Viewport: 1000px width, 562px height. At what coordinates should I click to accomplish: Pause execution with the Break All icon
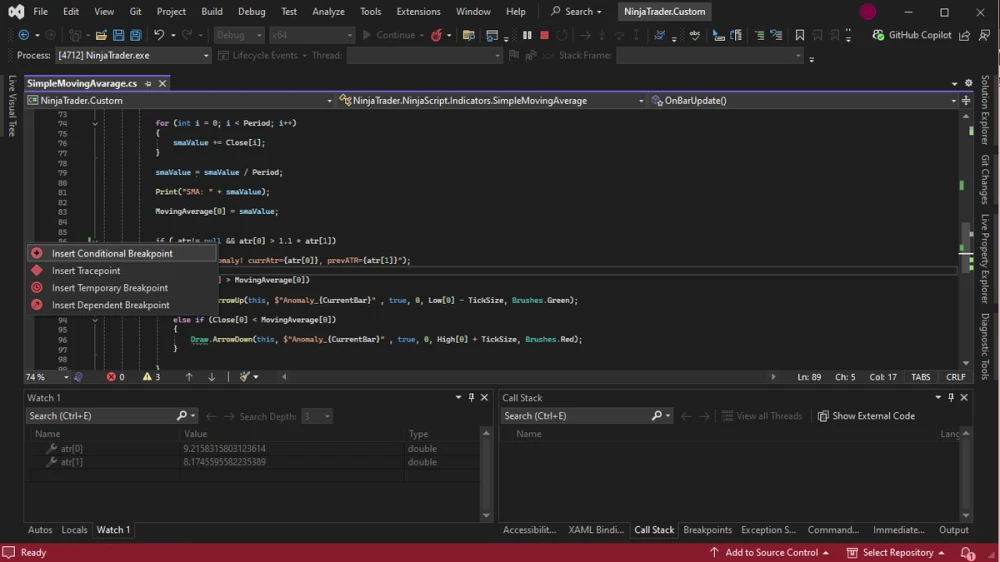[527, 35]
